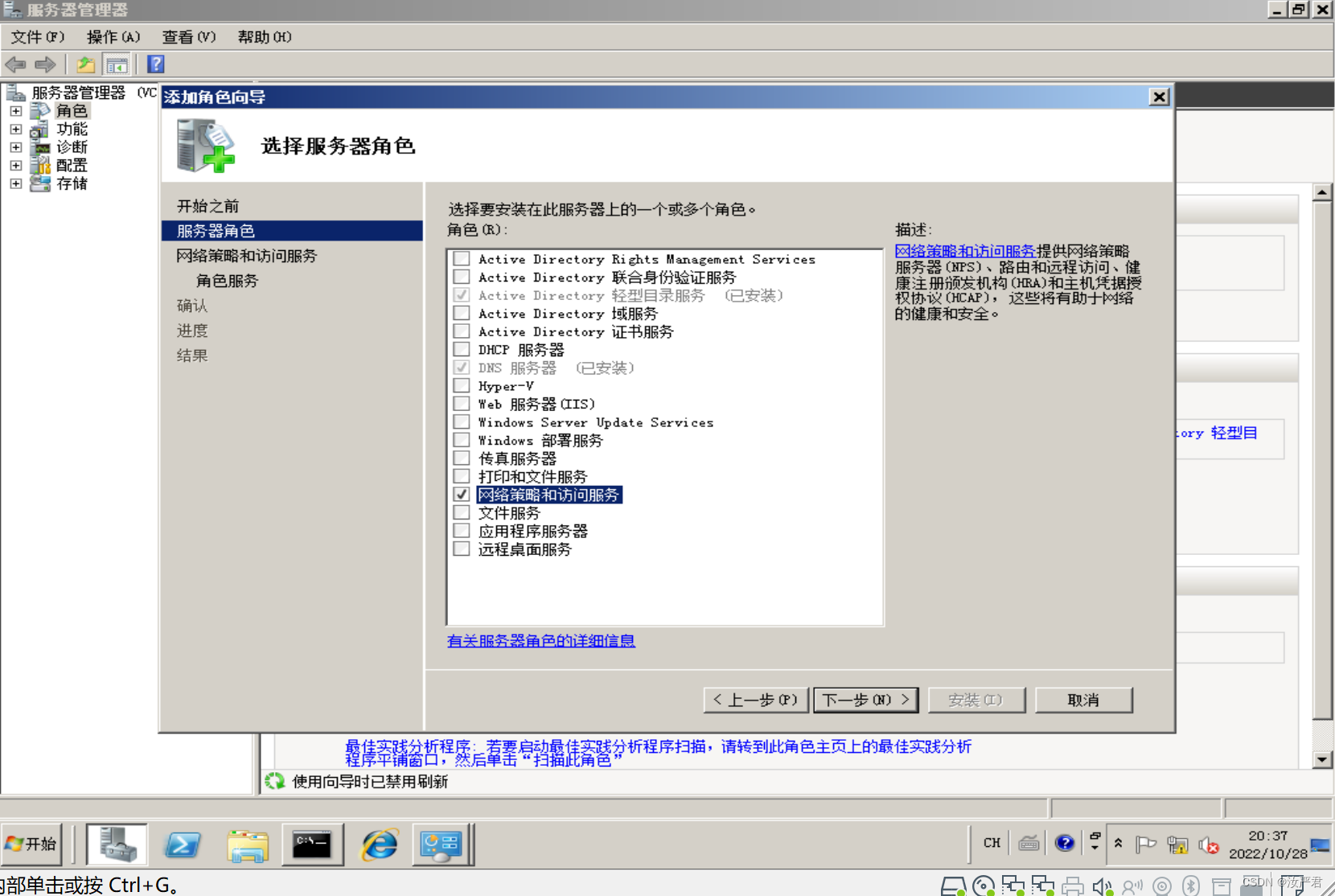The width and height of the screenshot is (1335, 896).
Task: Click the right pane scrollbar down arrow
Action: (1322, 759)
